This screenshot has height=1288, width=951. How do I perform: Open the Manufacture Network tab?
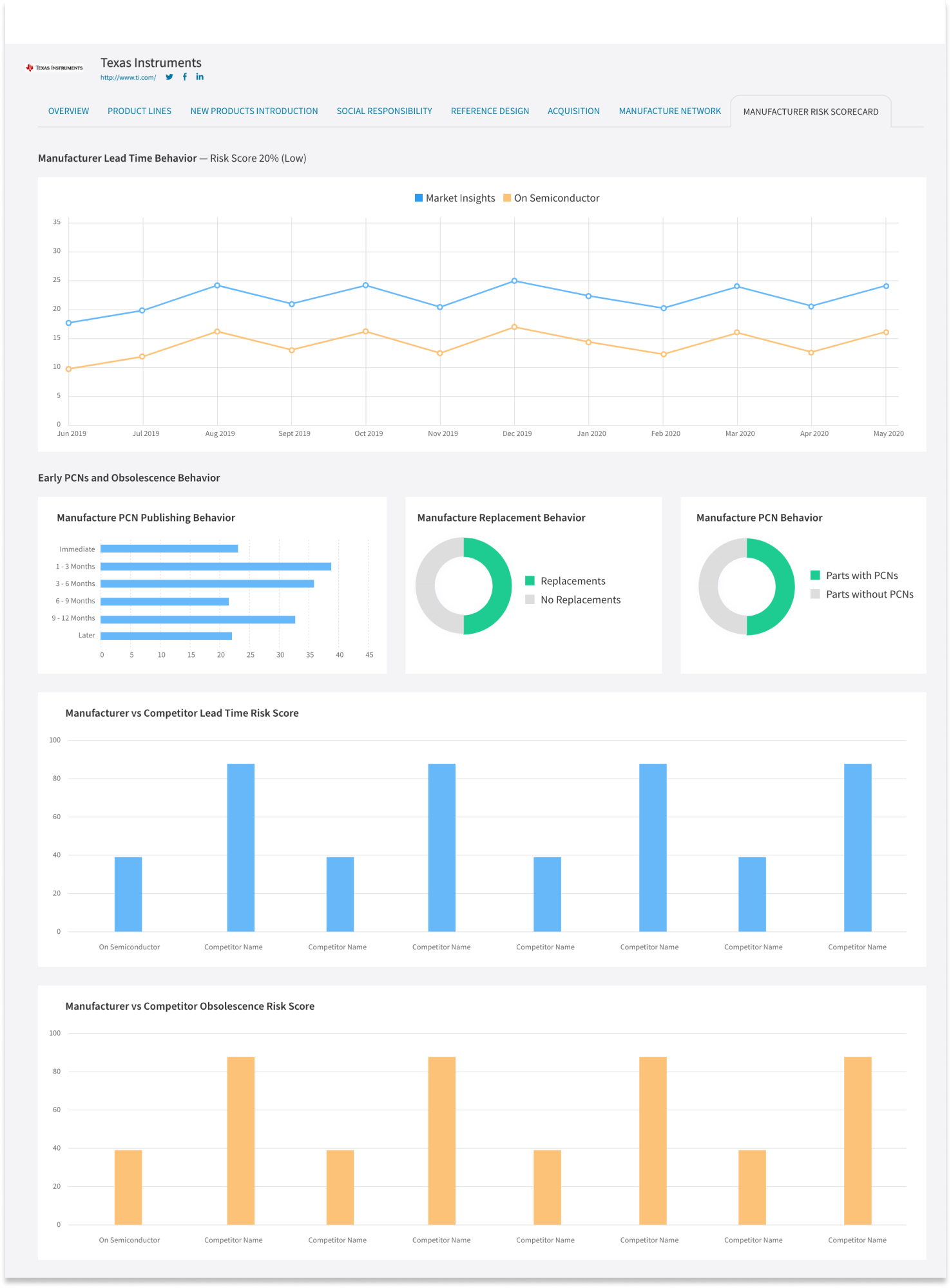coord(669,111)
